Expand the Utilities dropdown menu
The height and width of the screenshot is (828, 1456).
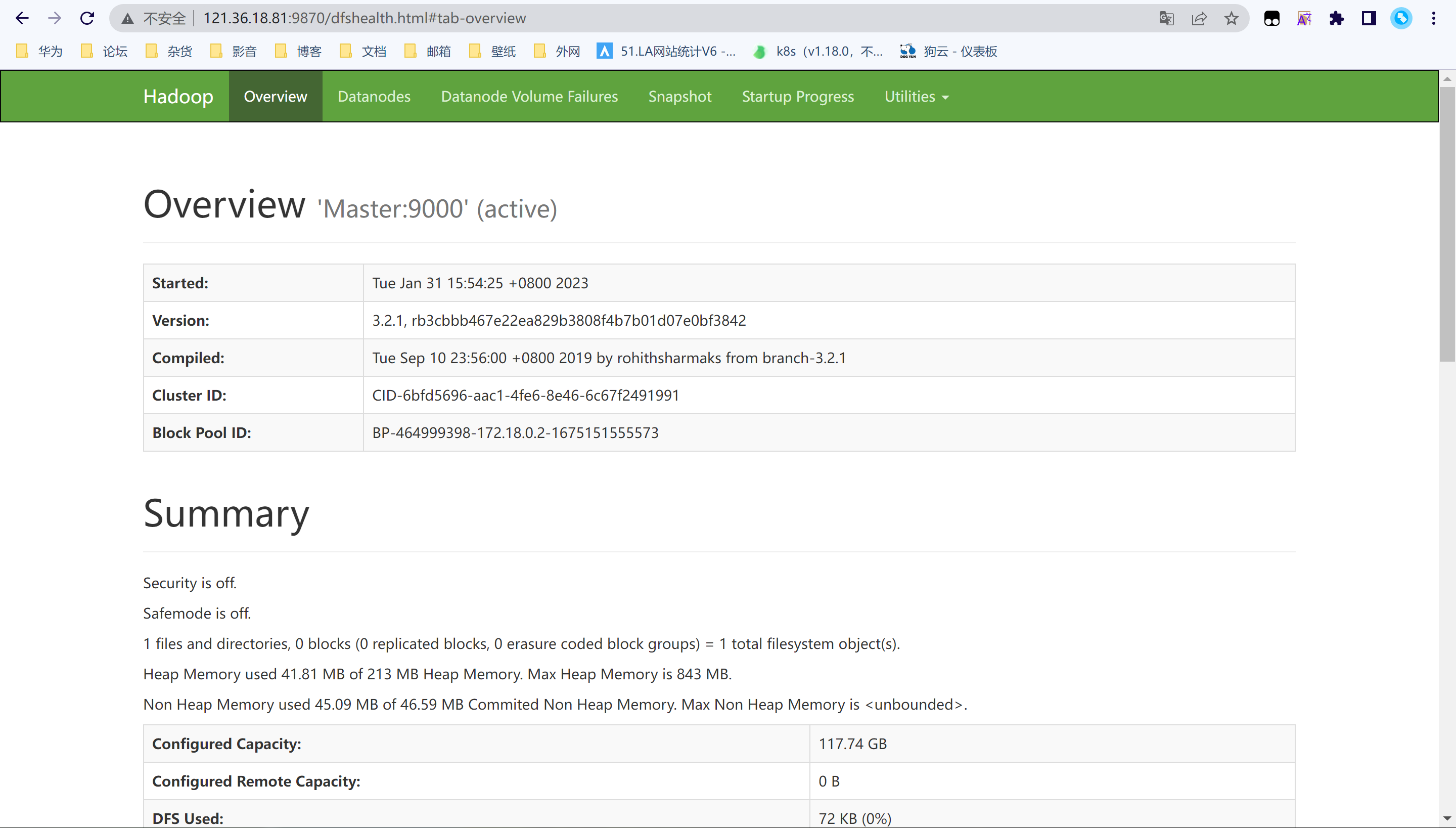[x=916, y=97]
